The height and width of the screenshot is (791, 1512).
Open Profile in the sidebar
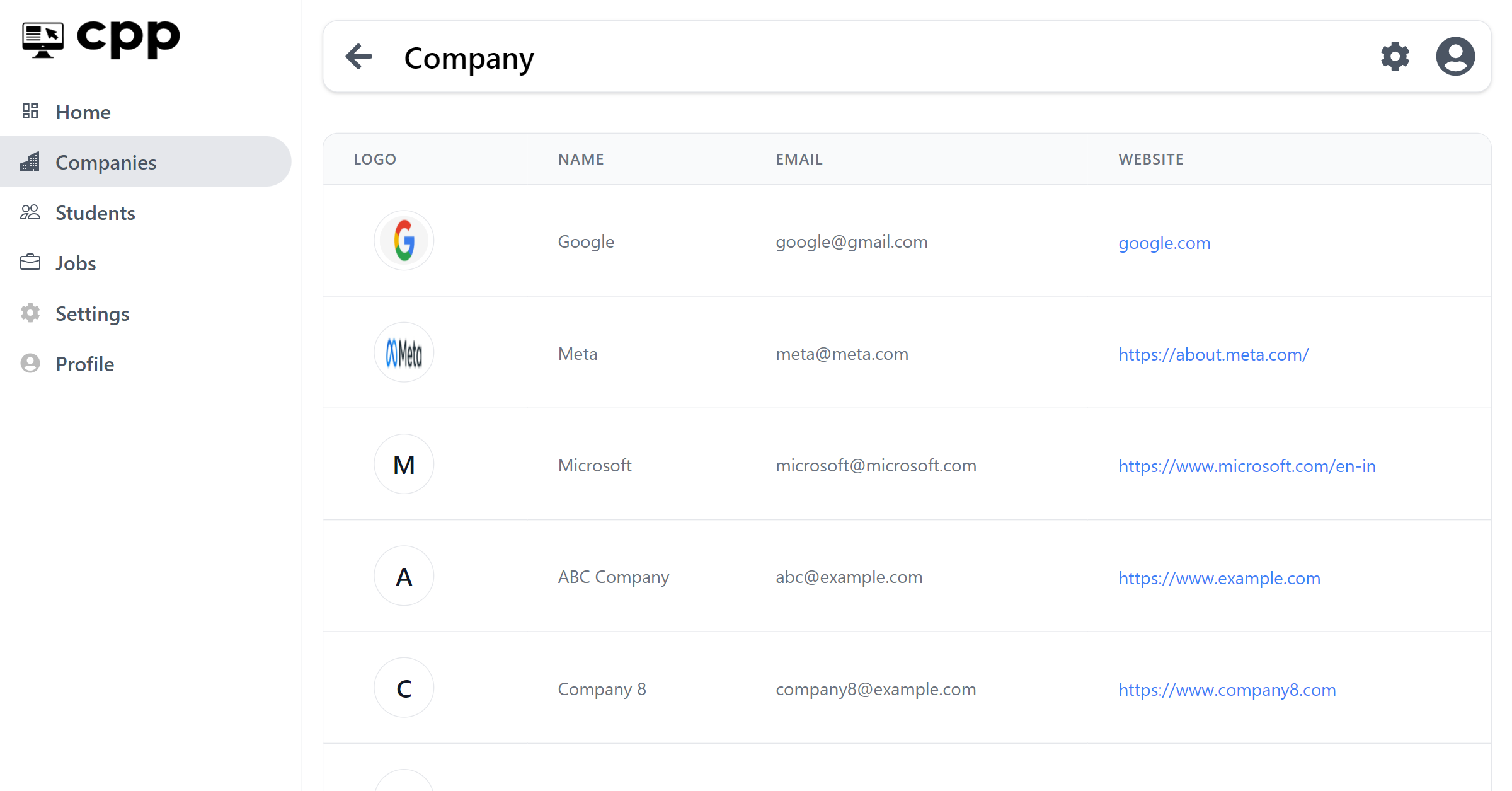(x=146, y=364)
